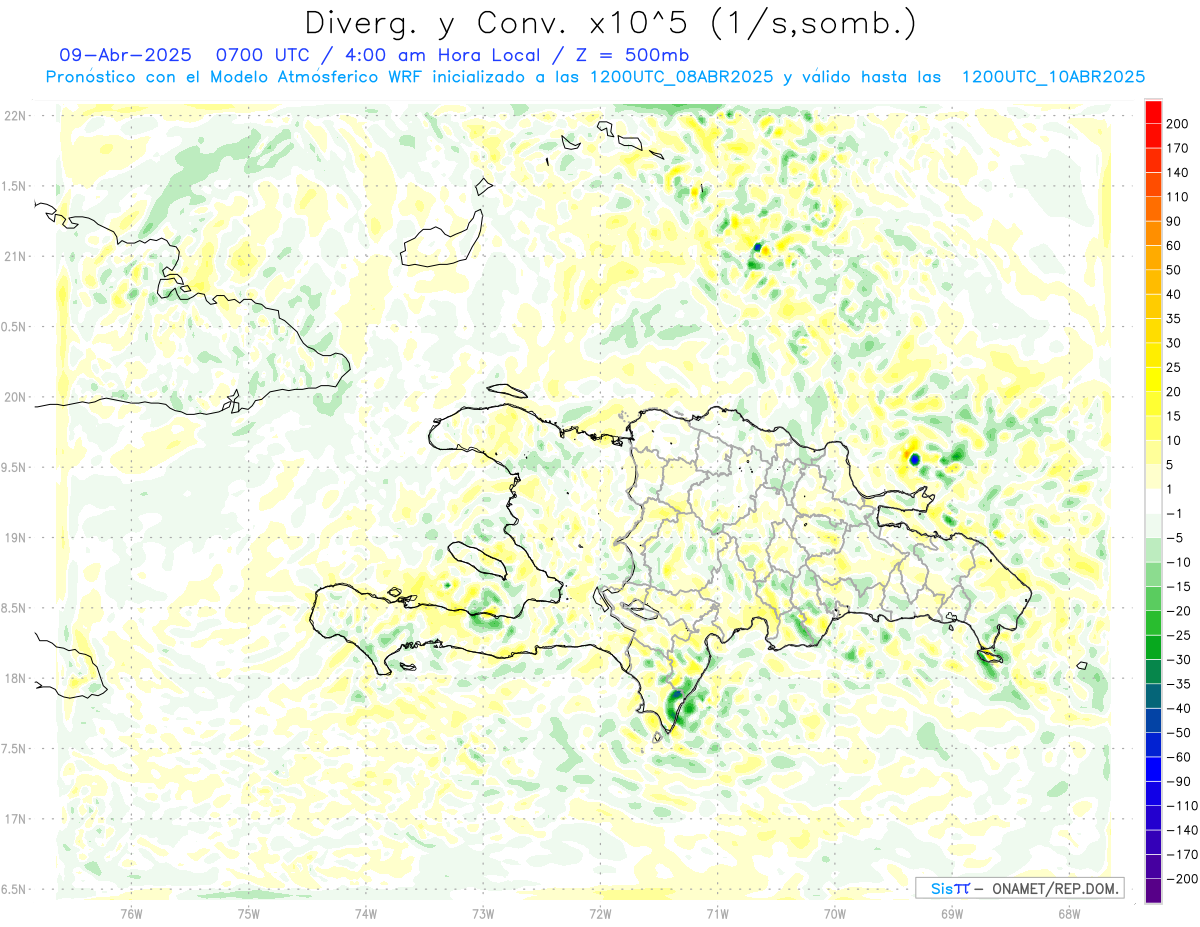Click the '110' positive colorbar value
Viewport: 1200px width, 927px height.
1178,197
